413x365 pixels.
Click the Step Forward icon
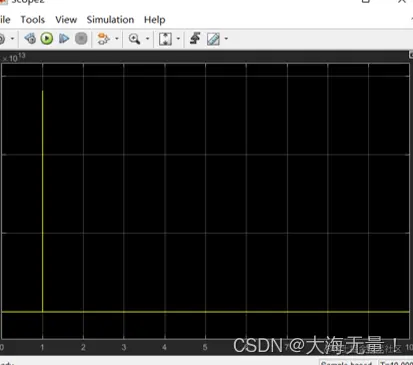pos(64,39)
